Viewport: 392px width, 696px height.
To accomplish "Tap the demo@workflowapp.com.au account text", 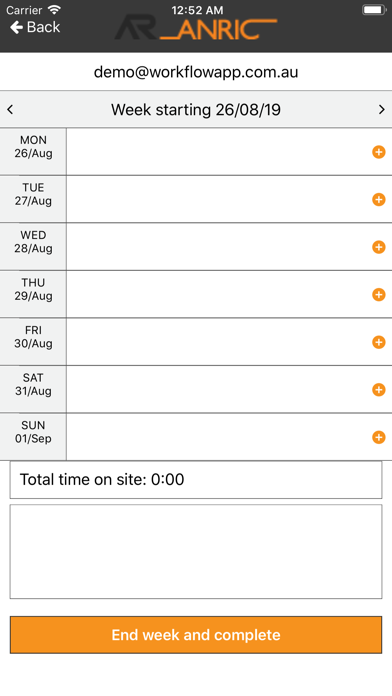I will (196, 72).
